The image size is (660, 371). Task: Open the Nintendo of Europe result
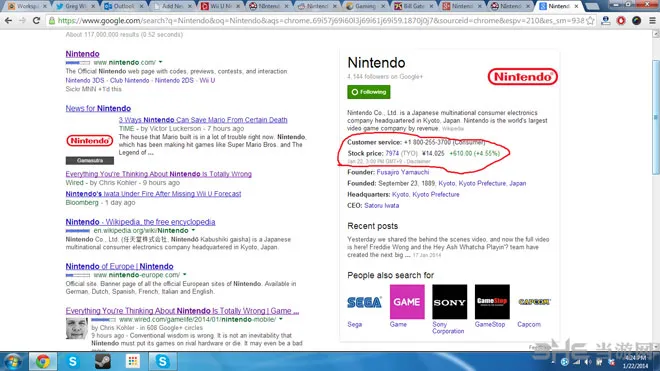pos(120,266)
